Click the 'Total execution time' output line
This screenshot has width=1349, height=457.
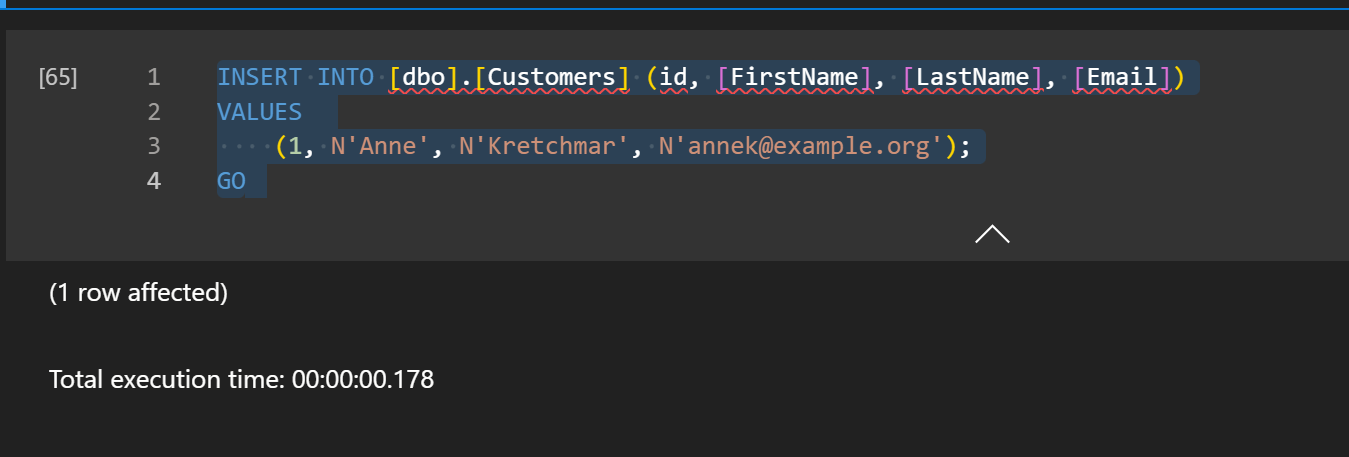click(x=241, y=380)
